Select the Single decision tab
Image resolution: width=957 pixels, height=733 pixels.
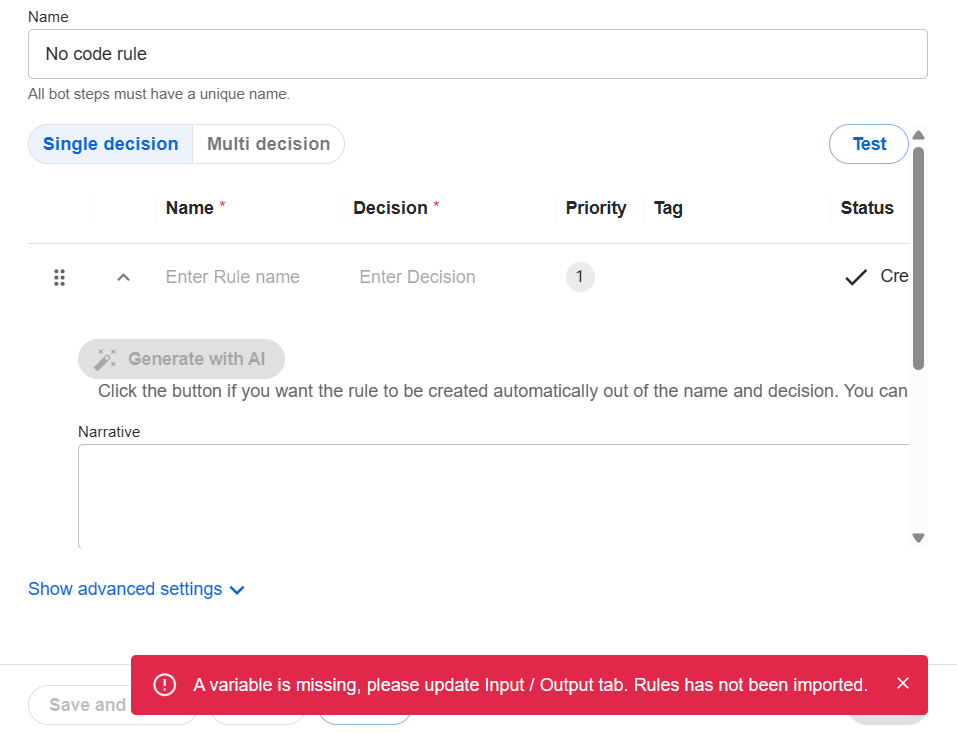(110, 144)
